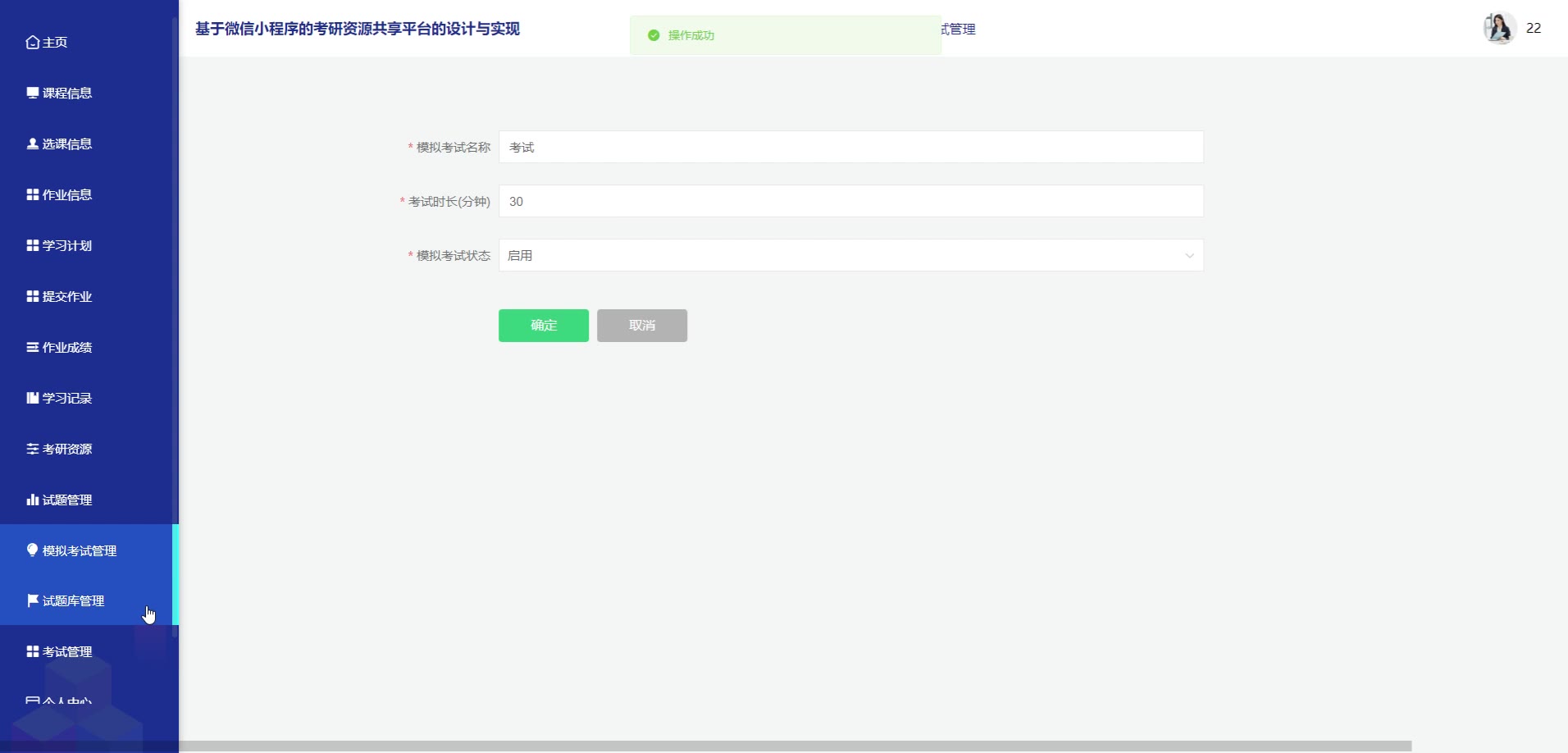Click the book icon beside 学习记录

pyautogui.click(x=33, y=398)
